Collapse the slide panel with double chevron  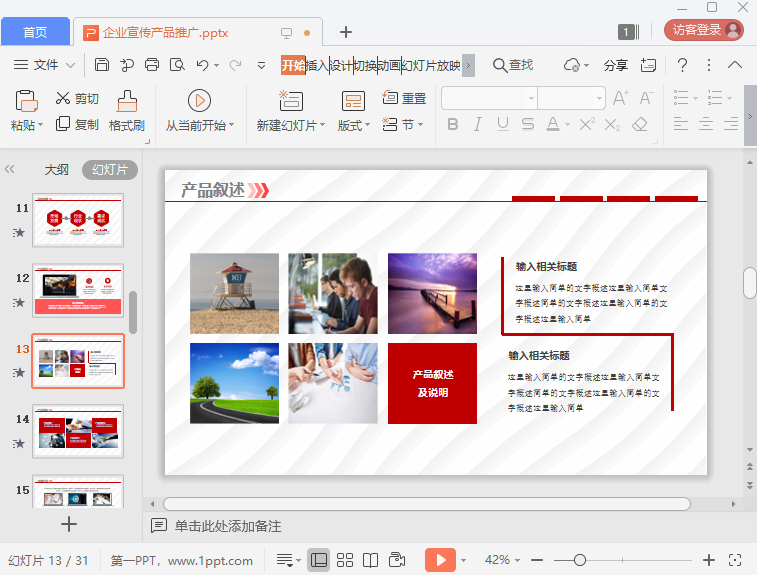coord(10,169)
